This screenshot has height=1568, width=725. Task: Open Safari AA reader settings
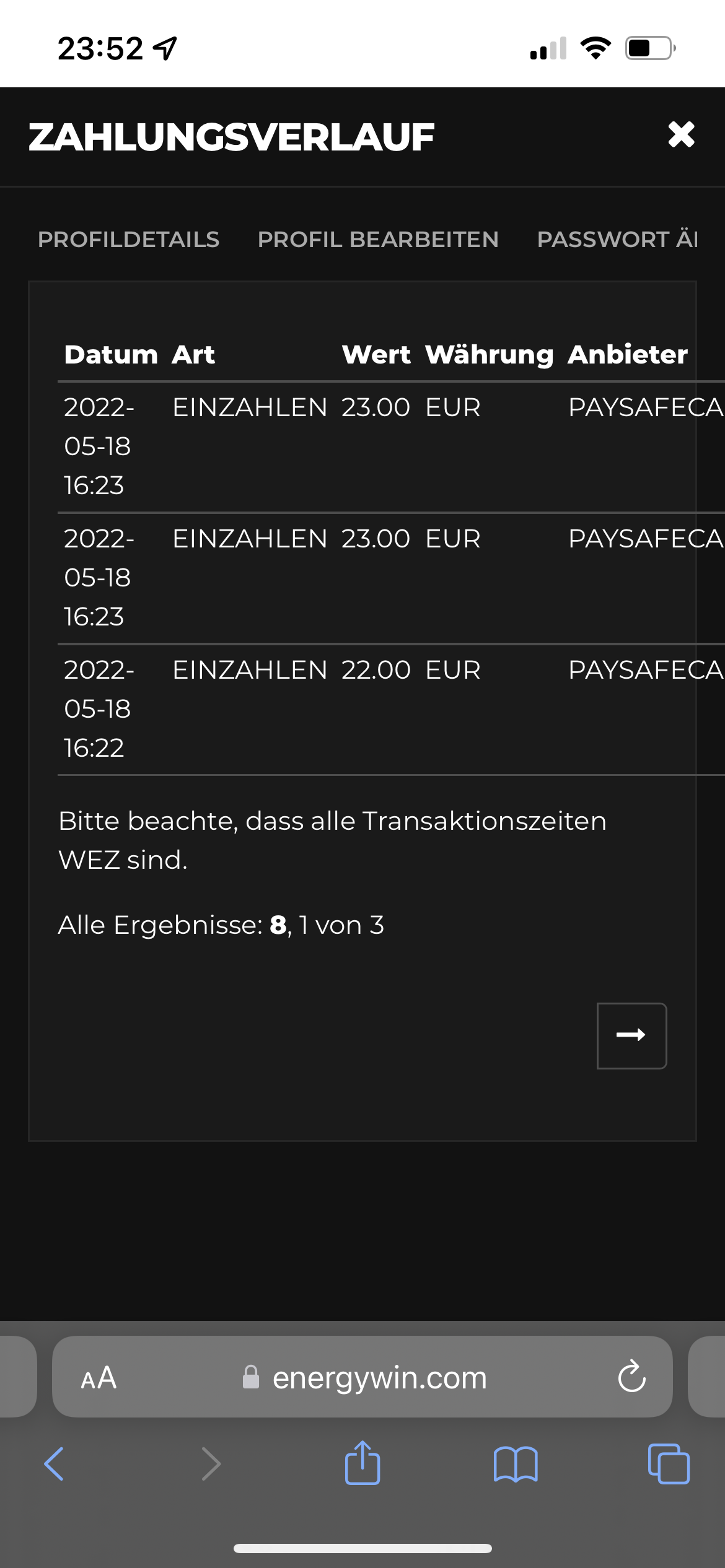point(99,1377)
